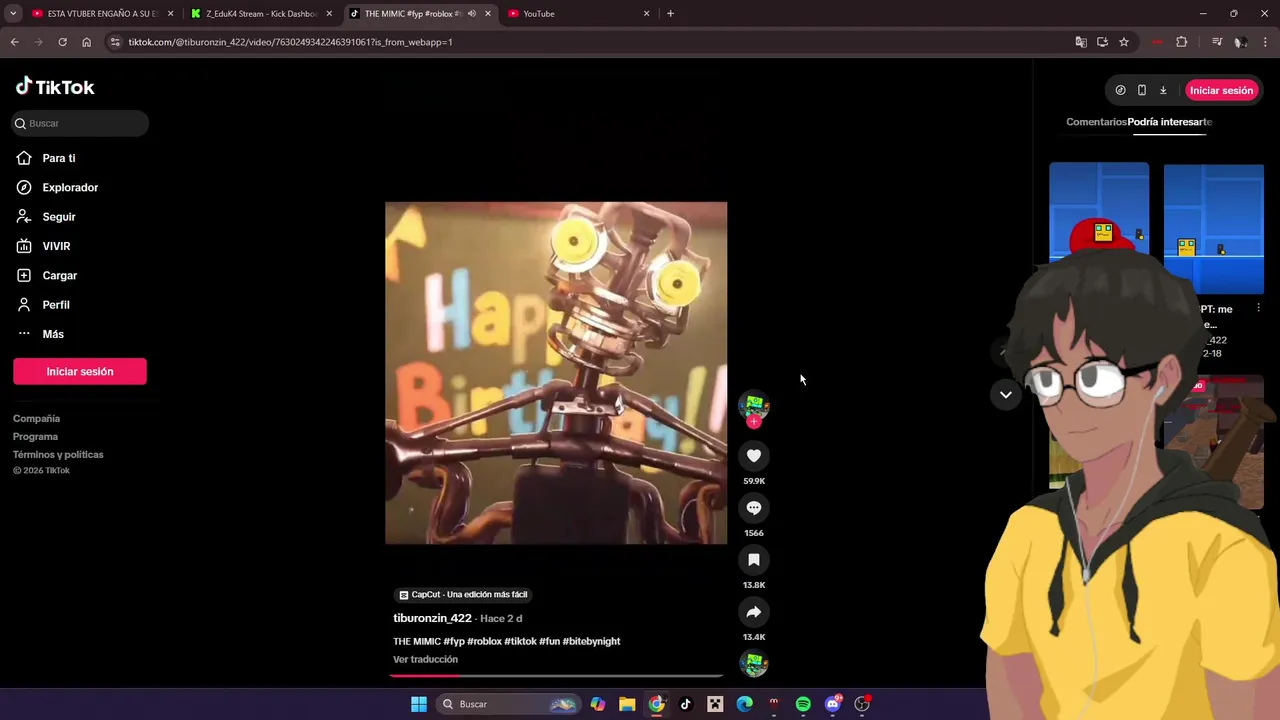Open comments via speech bubble icon
This screenshot has height=720, width=1280.
click(x=754, y=508)
